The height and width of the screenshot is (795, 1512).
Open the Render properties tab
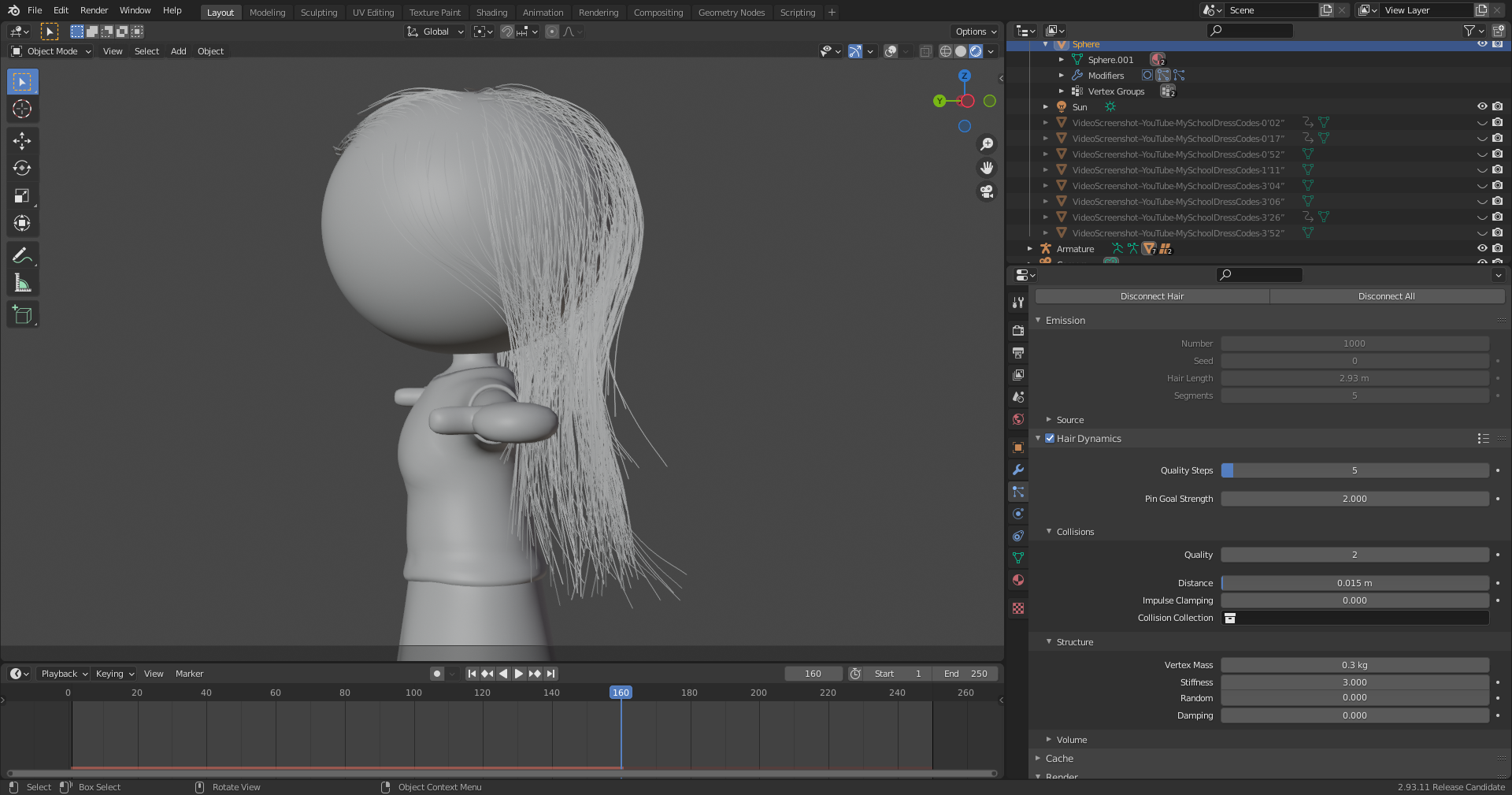tap(1018, 331)
